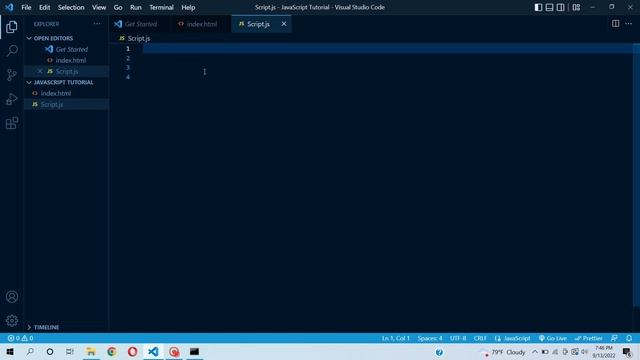Open the Manage gear icon
Screen dimensions: 640x360
click(12, 320)
